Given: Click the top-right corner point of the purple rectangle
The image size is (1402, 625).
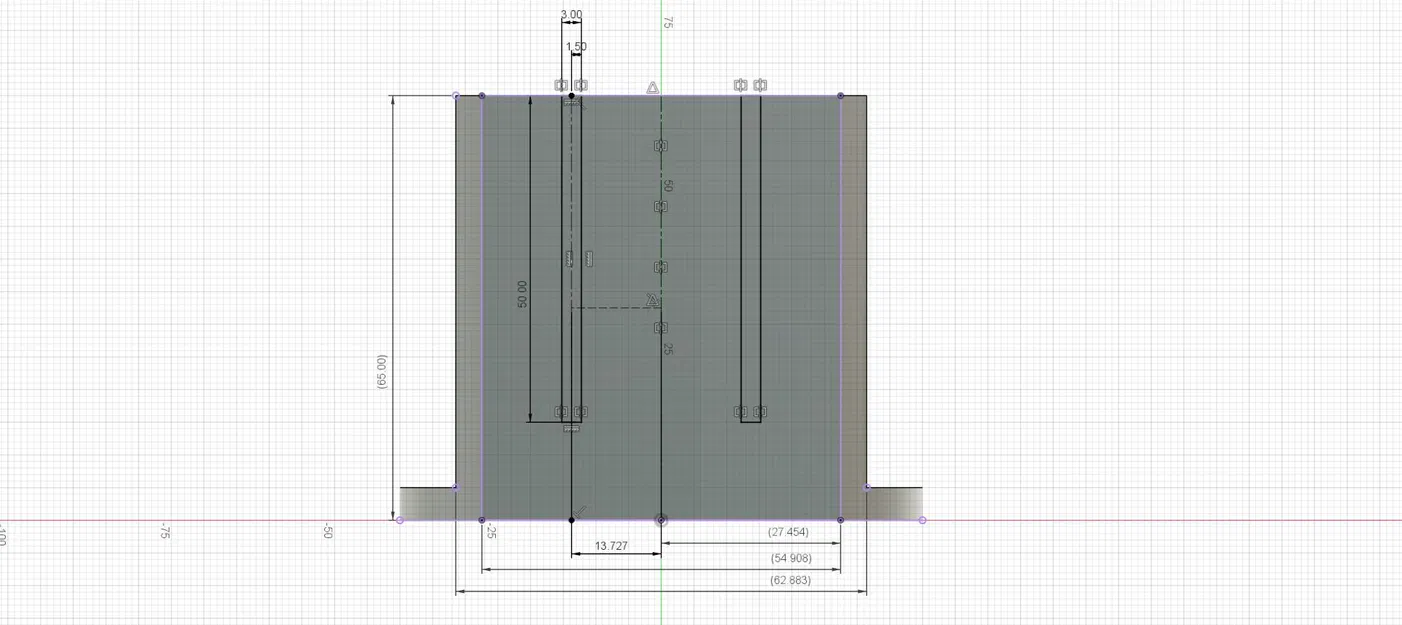Looking at the screenshot, I should tap(840, 96).
